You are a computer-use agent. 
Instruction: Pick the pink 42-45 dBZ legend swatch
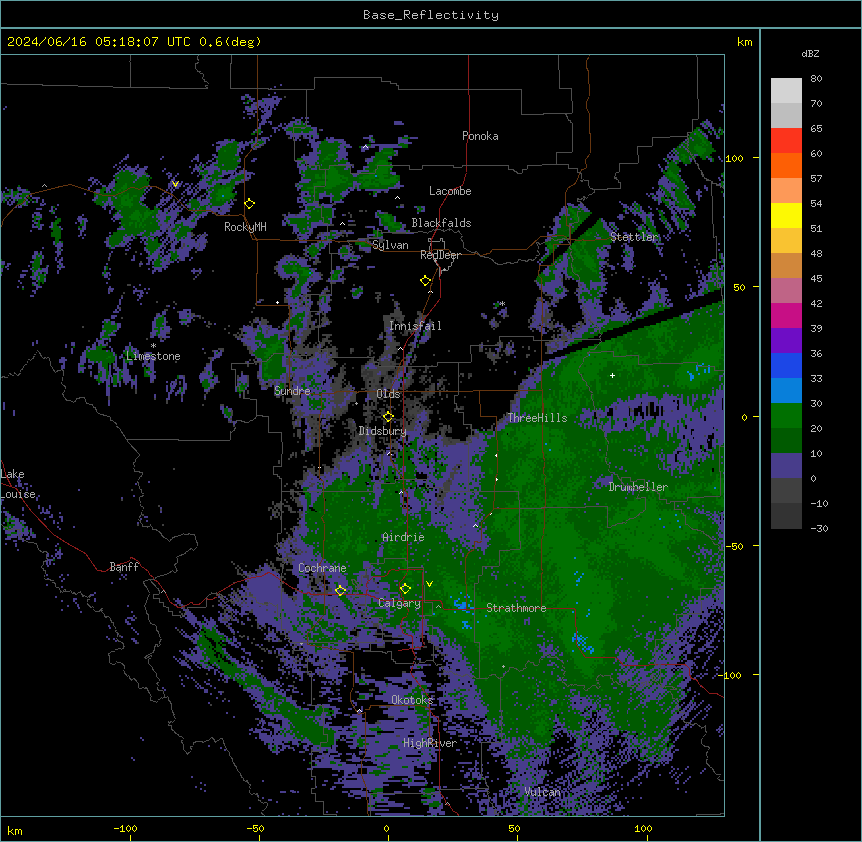[786, 291]
